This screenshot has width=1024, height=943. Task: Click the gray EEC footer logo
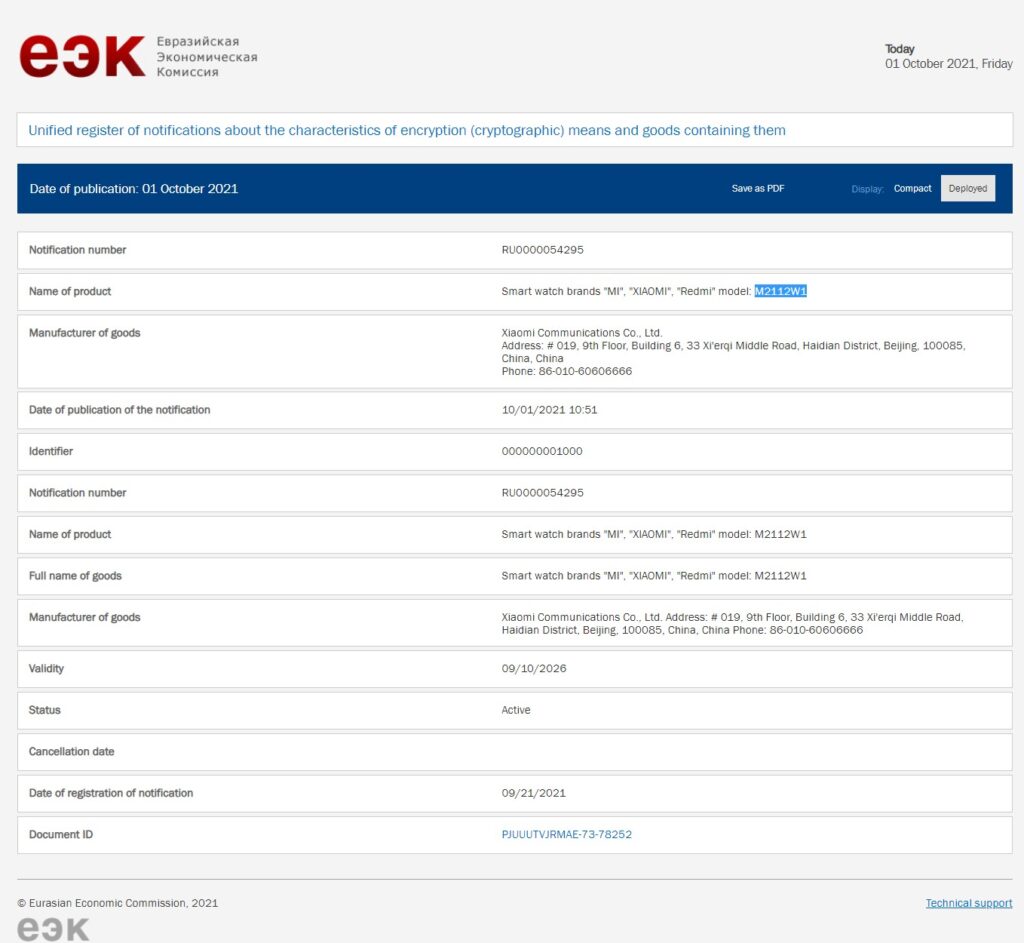pos(53,929)
